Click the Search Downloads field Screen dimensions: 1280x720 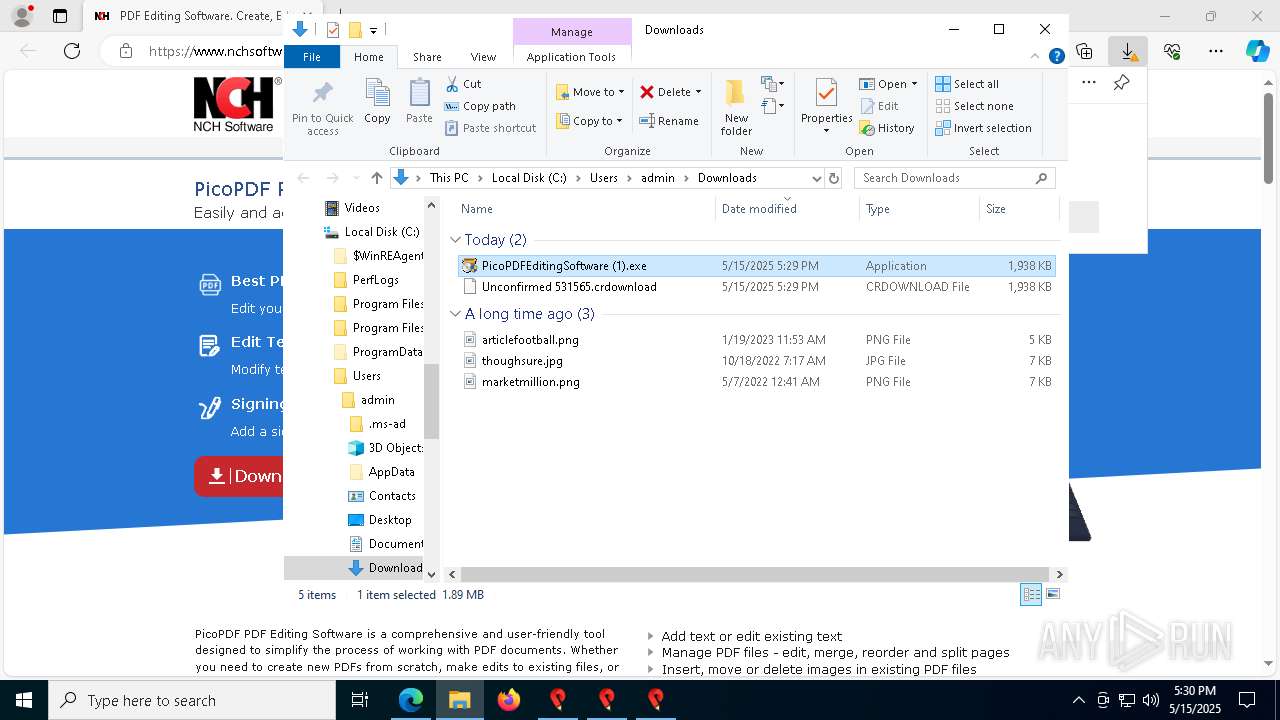tap(954, 178)
